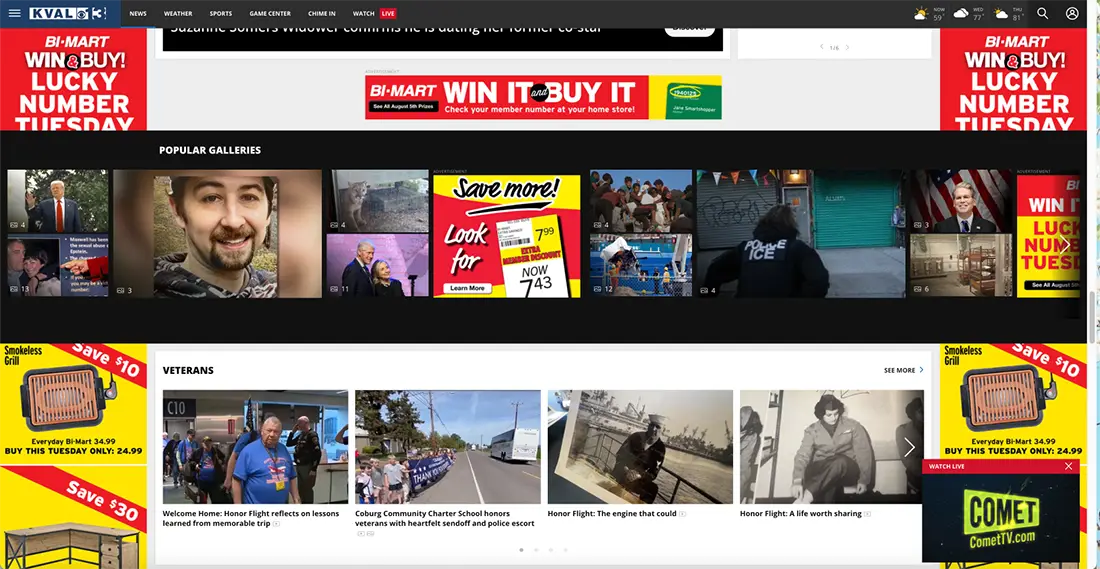Advance Popular Galleries with right arrow

[x=1064, y=243]
